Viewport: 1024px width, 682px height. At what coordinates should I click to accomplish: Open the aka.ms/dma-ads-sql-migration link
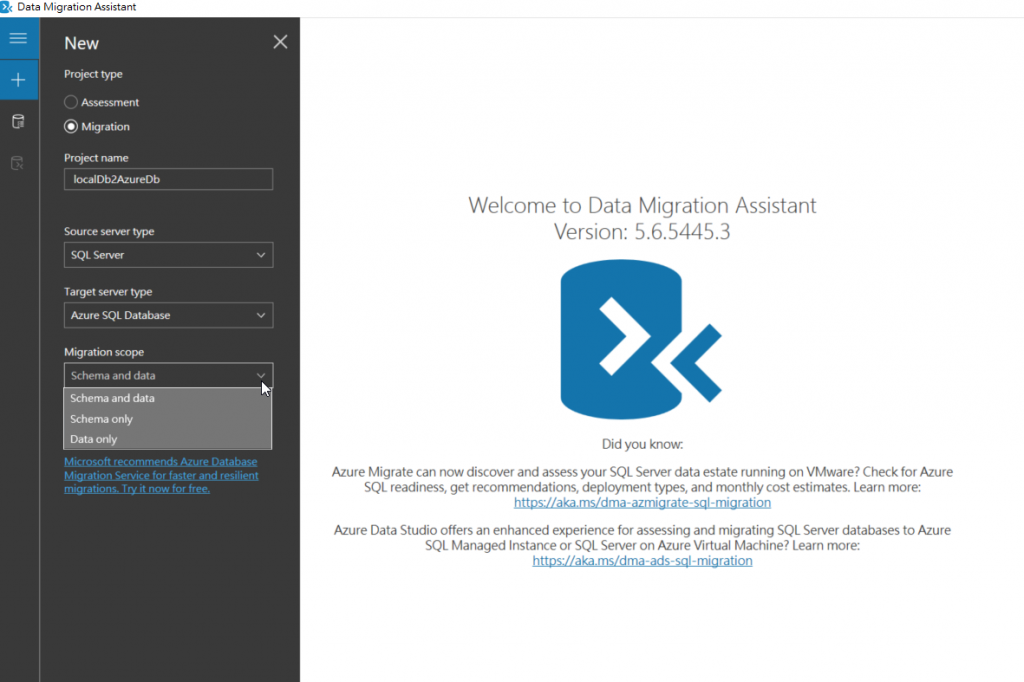(642, 560)
